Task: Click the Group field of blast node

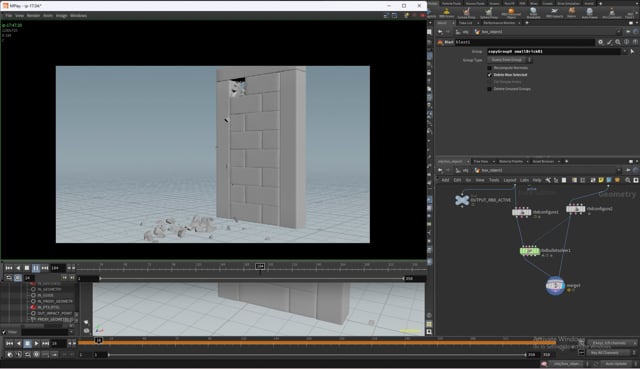Action: coord(553,51)
